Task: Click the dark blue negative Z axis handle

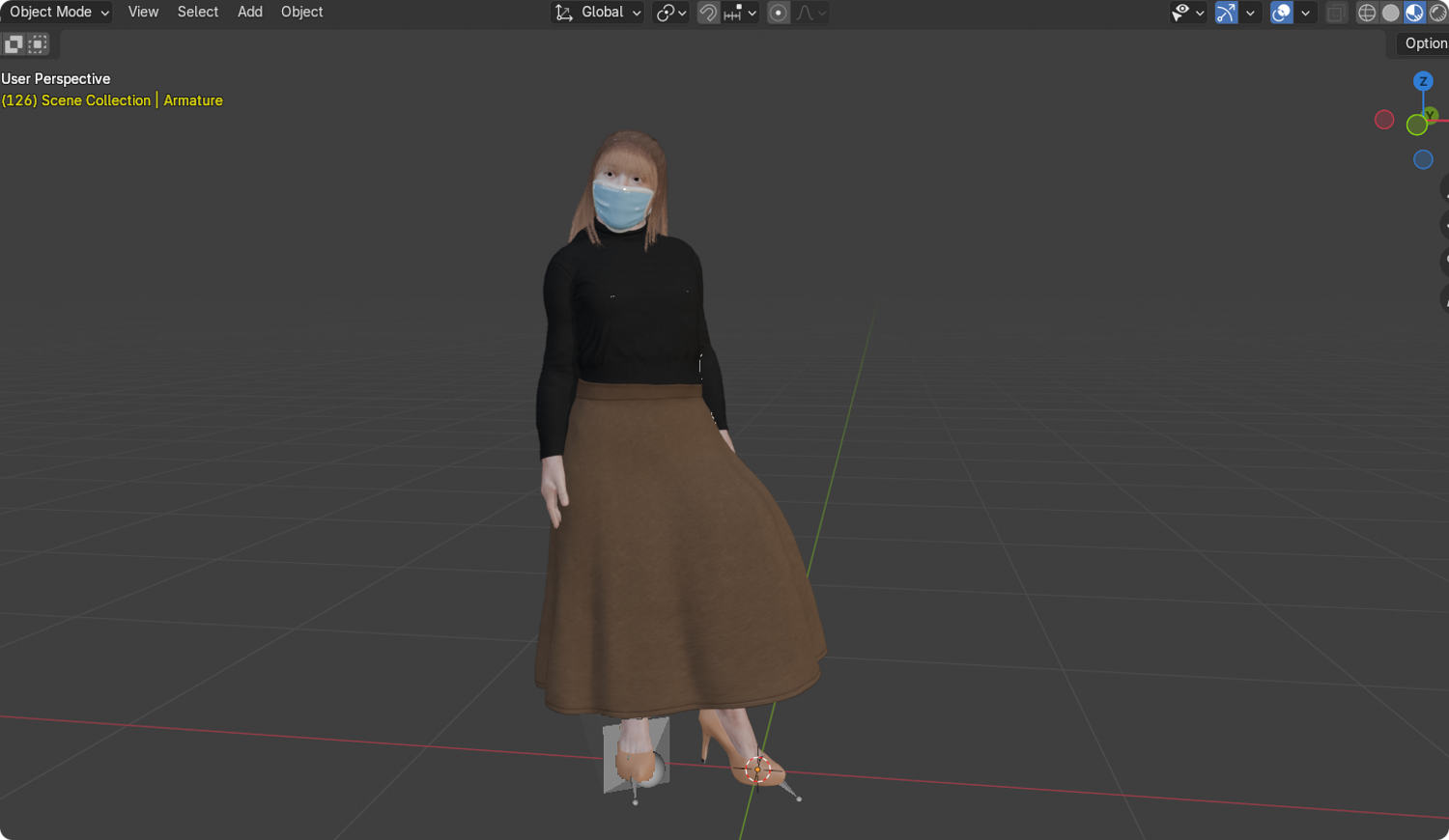Action: tap(1423, 159)
